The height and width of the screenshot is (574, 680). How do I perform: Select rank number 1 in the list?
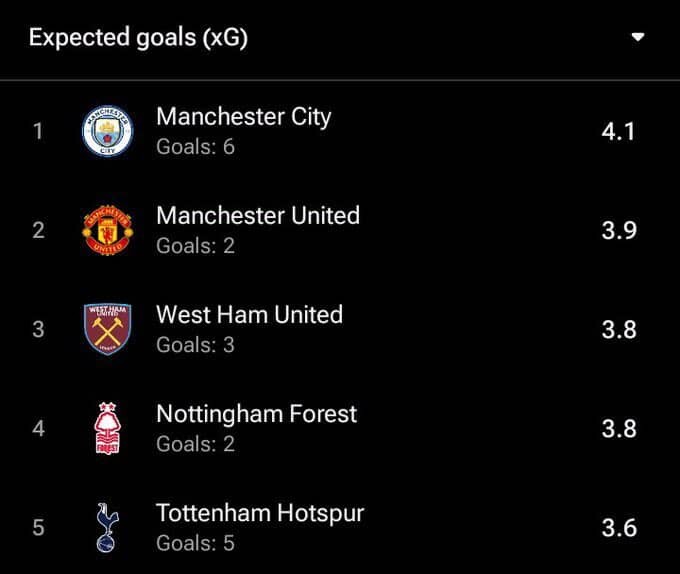(x=38, y=131)
